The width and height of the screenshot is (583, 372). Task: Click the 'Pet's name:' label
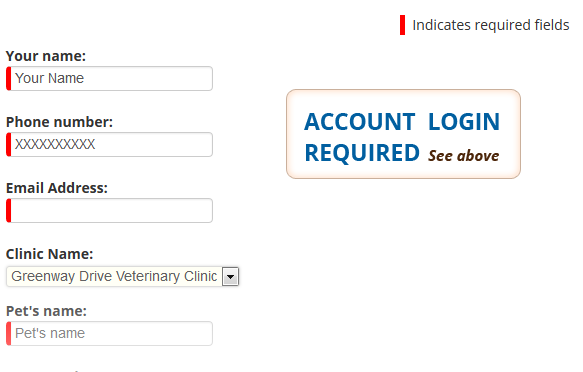tap(46, 311)
